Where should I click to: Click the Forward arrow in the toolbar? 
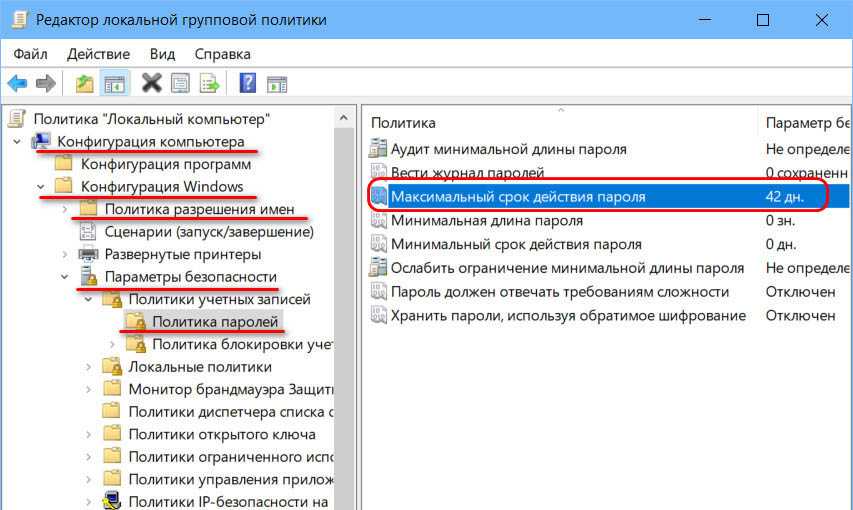(45, 83)
